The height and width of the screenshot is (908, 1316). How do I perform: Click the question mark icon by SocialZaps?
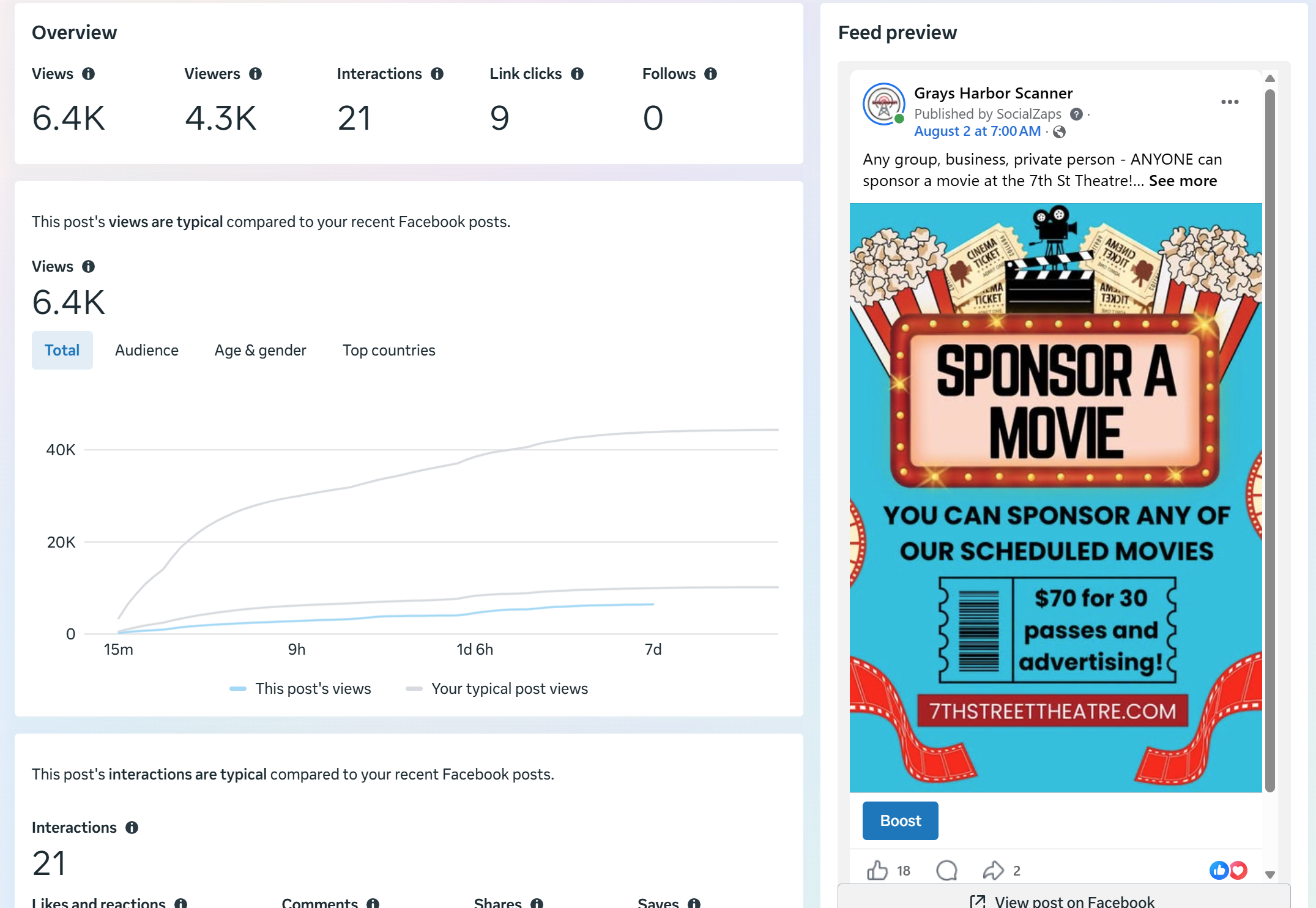(1076, 114)
